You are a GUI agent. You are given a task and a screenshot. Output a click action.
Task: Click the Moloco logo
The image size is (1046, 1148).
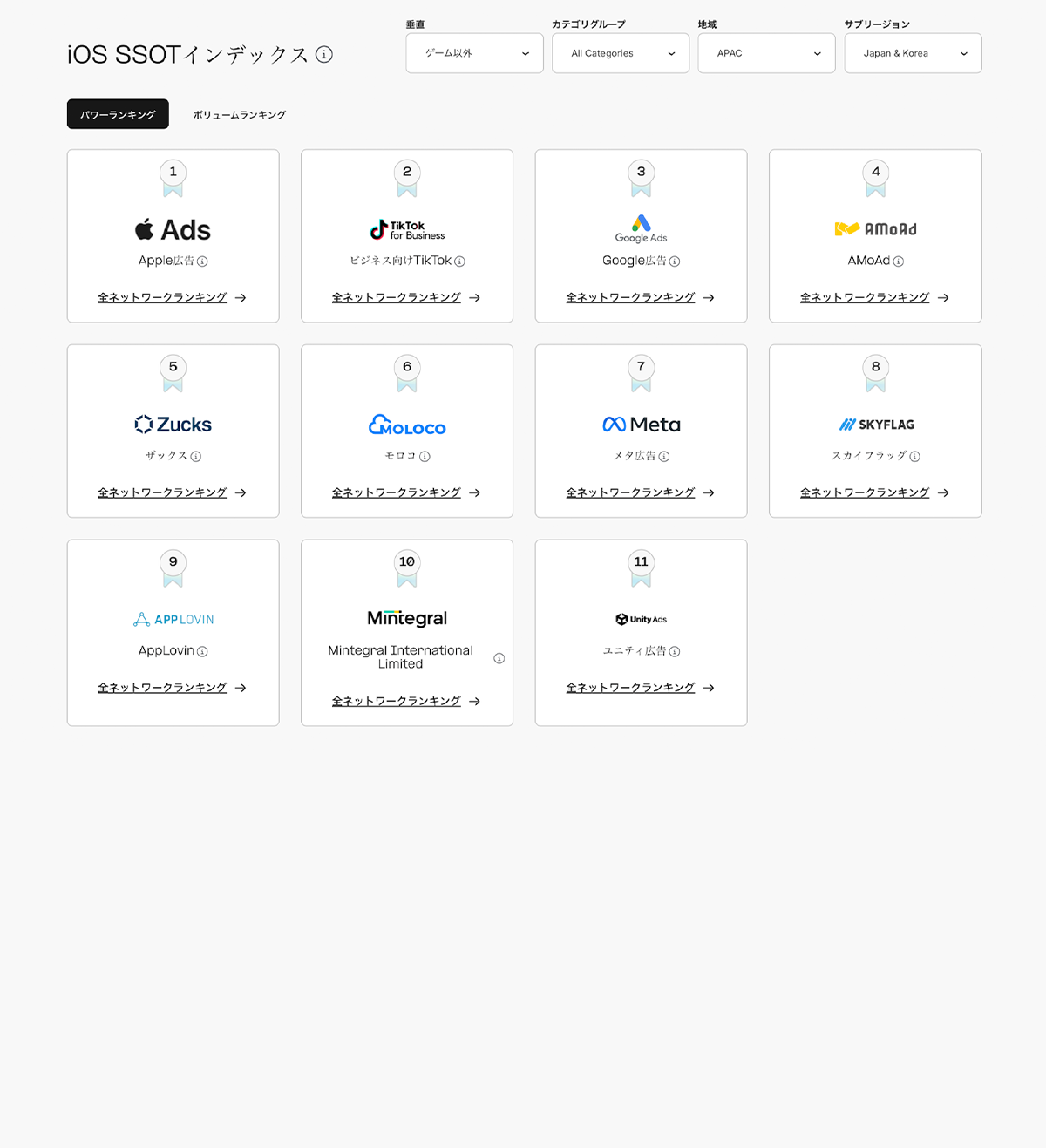tap(407, 425)
